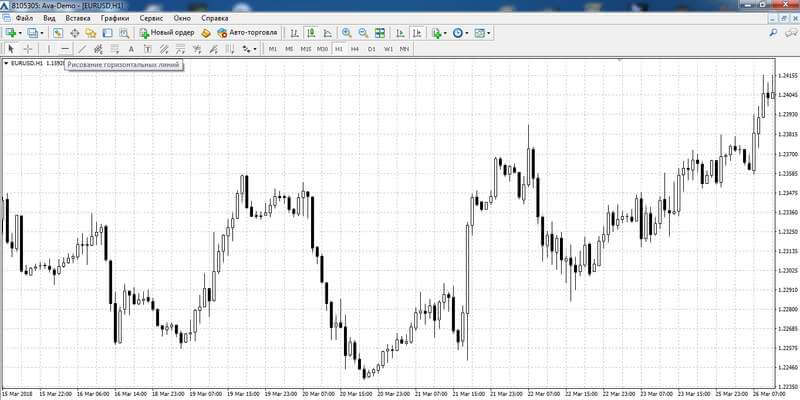The image size is (800, 400).
Task: Click the New Chart icon
Action: (x=11, y=33)
